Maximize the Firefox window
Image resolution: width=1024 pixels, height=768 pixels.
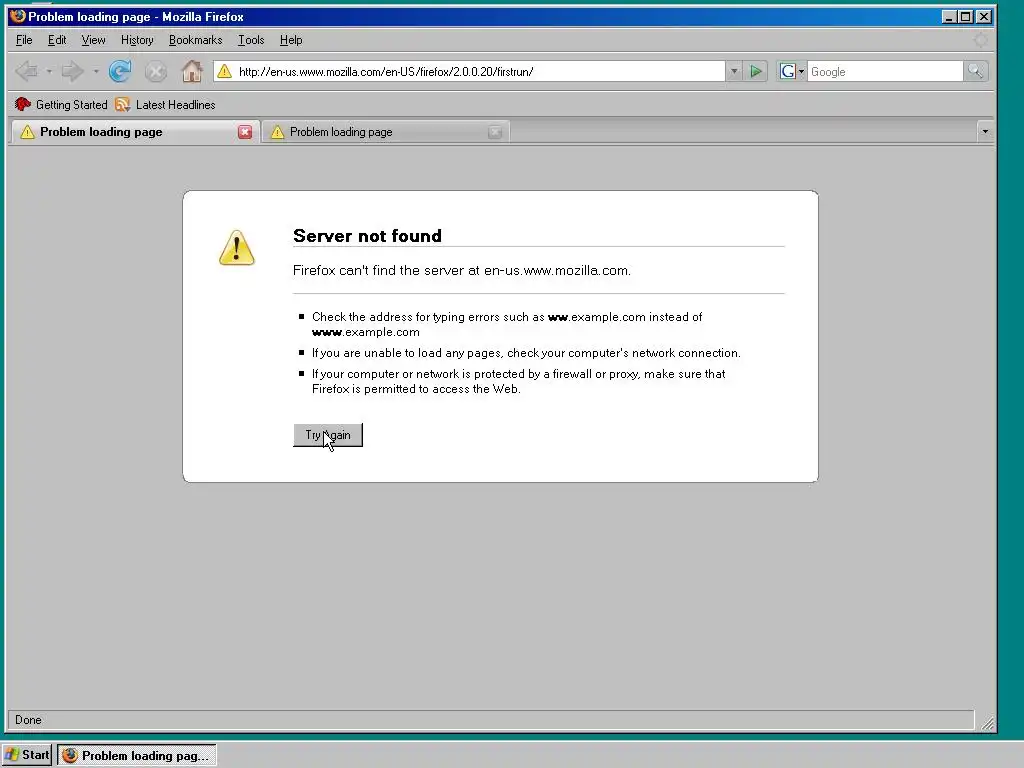966,17
